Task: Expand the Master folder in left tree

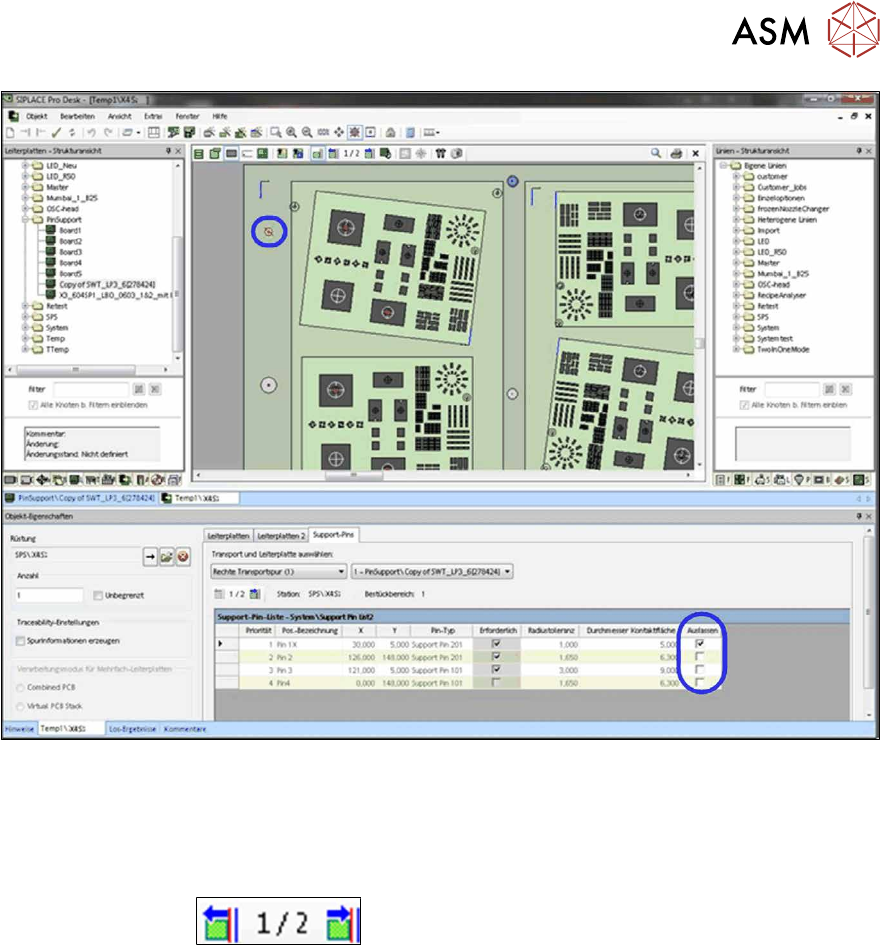Action: [x=25, y=187]
